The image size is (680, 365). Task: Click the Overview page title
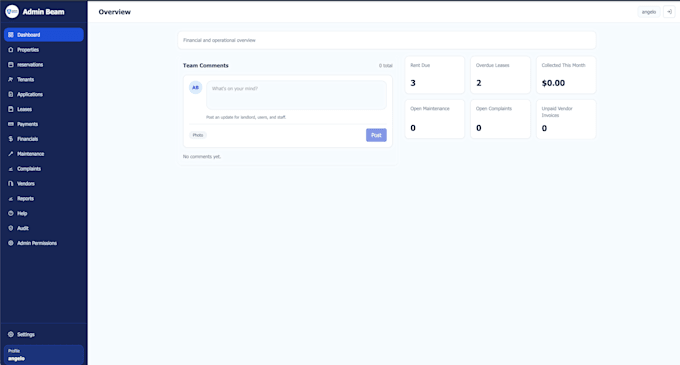[x=114, y=12]
